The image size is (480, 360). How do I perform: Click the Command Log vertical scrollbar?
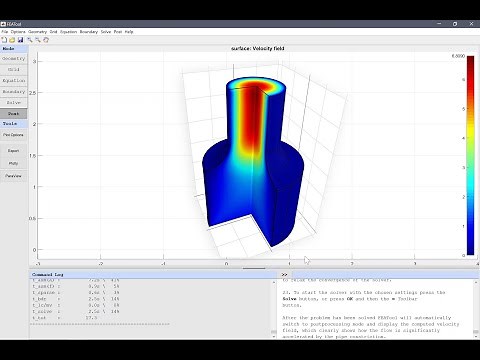tap(274, 309)
